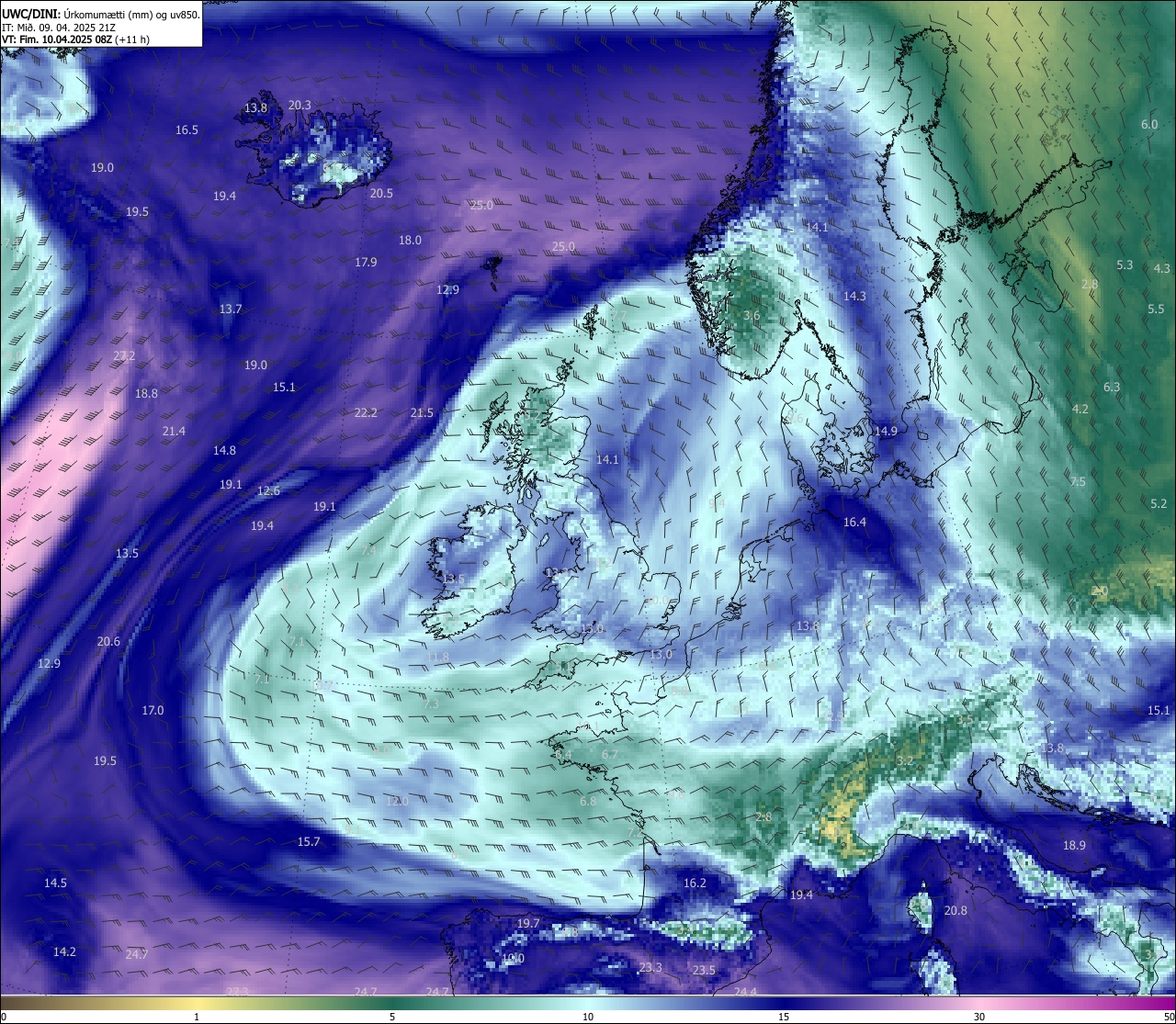This screenshot has height=1024, width=1176.
Task: Select the 18.9 value label
Action: click(x=1074, y=846)
